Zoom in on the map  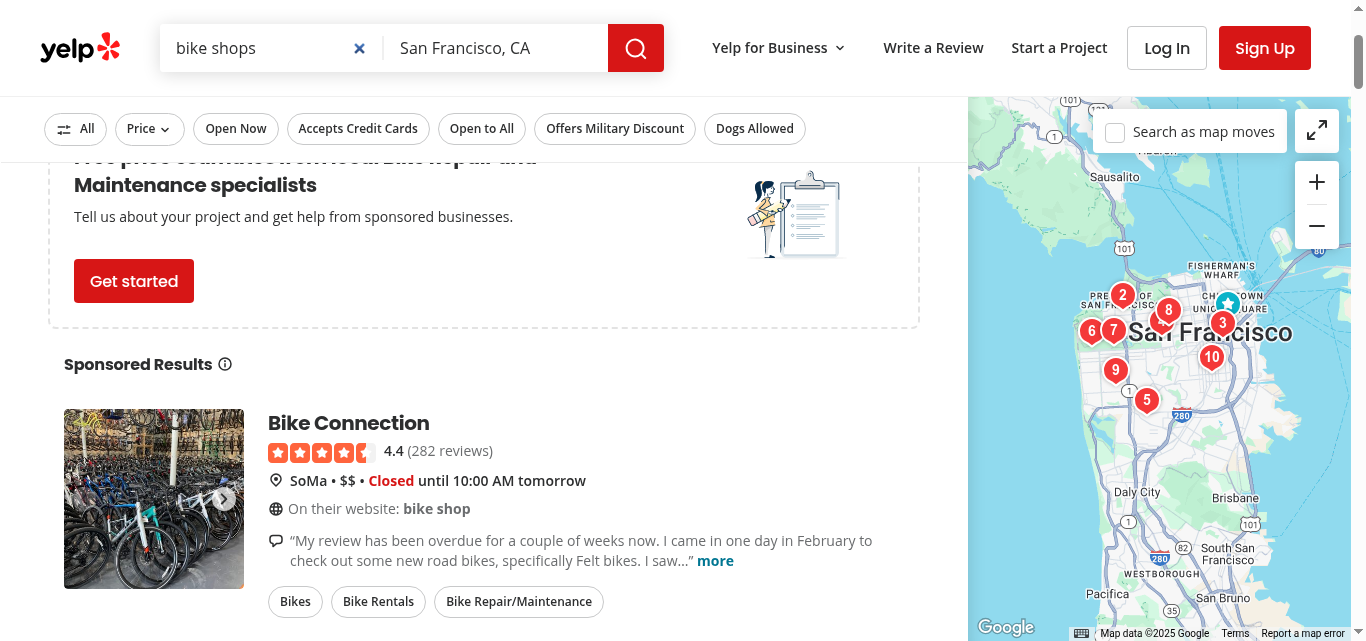point(1317,182)
